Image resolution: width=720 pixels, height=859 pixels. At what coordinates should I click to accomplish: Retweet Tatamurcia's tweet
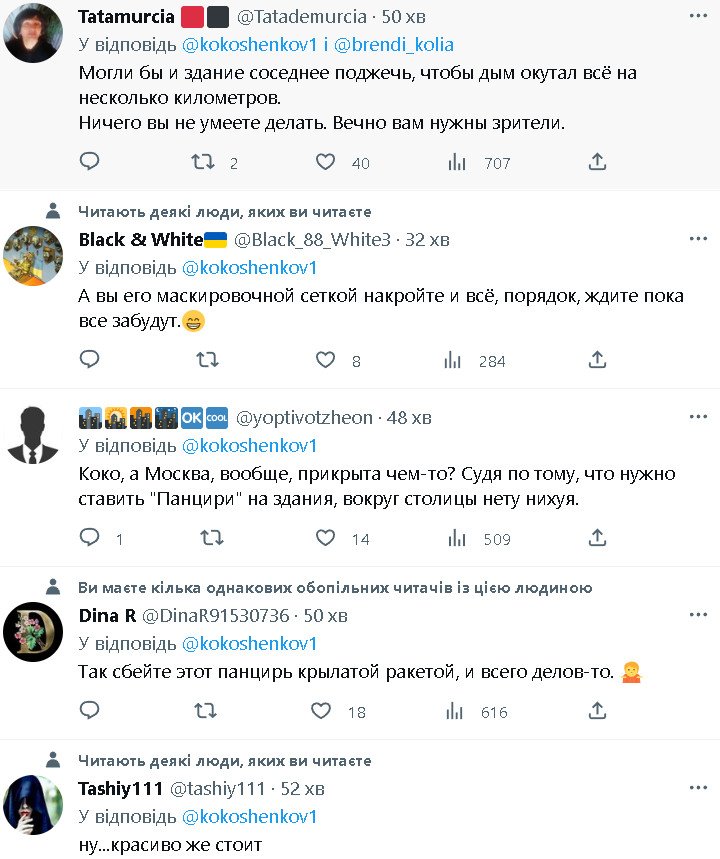coord(204,162)
